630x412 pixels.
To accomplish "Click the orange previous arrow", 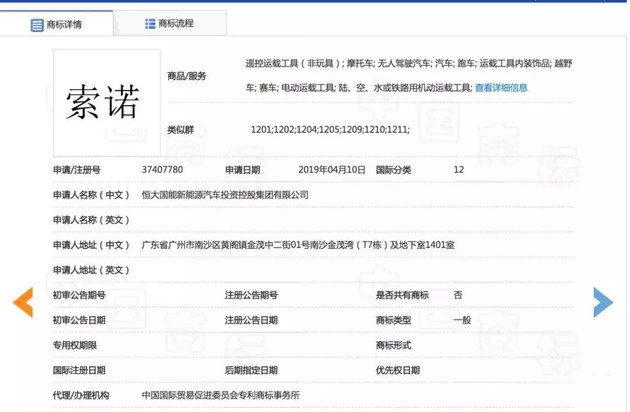I will (23, 302).
